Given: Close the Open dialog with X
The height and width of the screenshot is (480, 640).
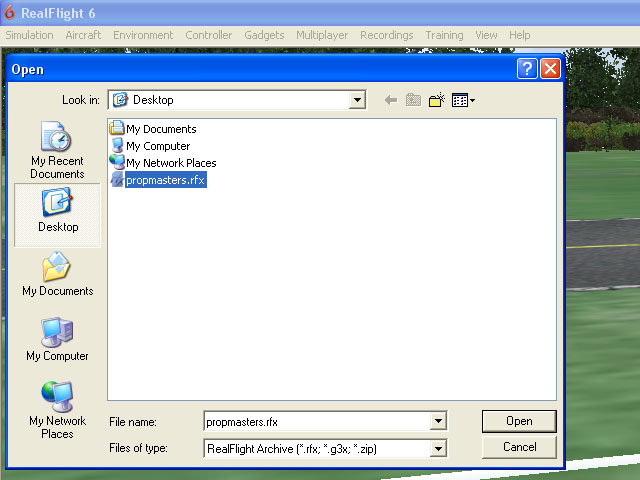Looking at the screenshot, I should click(x=550, y=69).
